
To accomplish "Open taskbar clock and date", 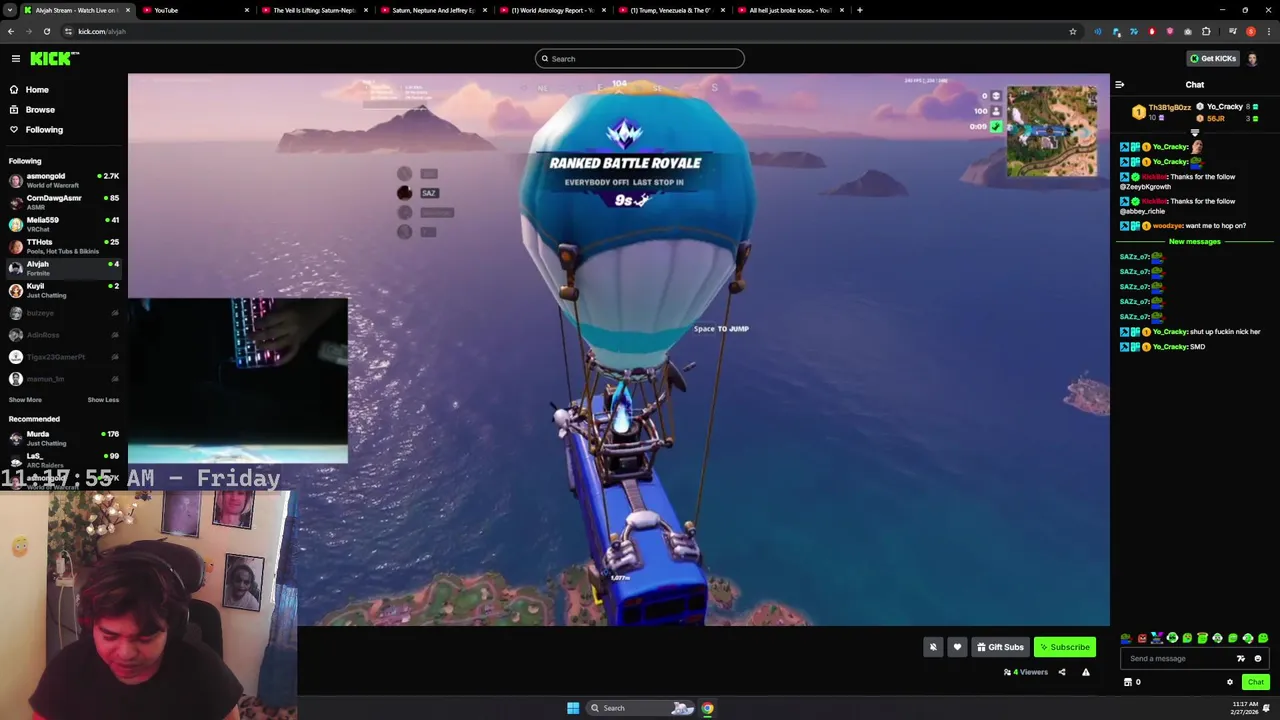I will (x=1247, y=708).
